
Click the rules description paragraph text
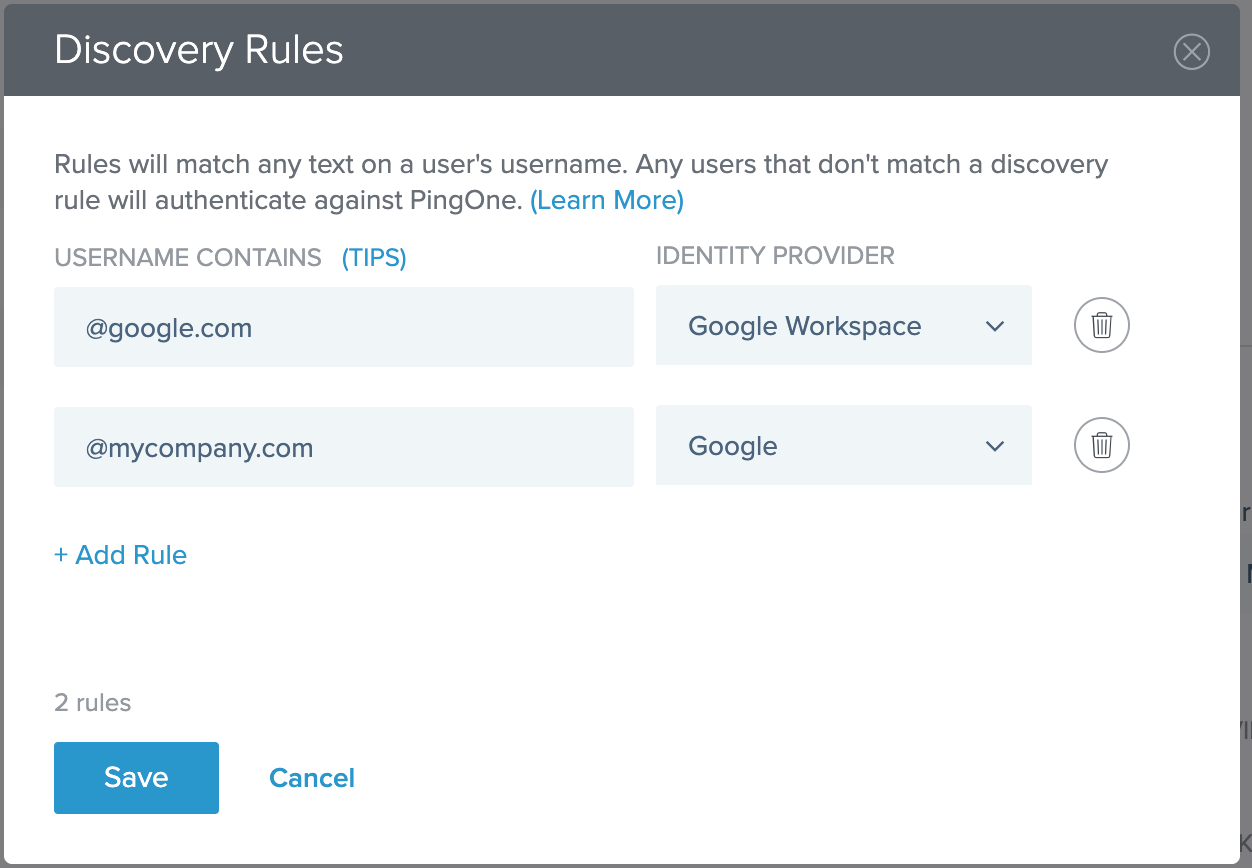coord(580,165)
